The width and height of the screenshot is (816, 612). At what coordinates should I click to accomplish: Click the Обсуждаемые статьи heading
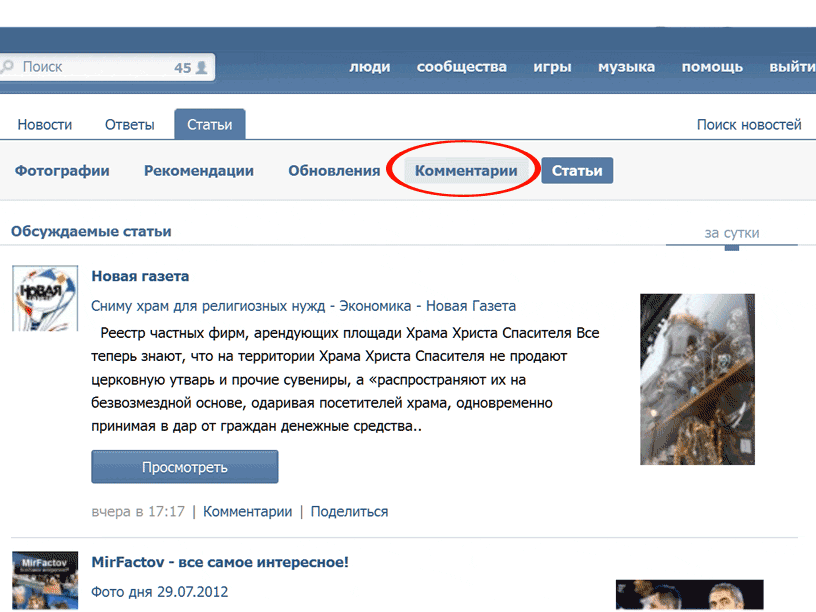91,232
